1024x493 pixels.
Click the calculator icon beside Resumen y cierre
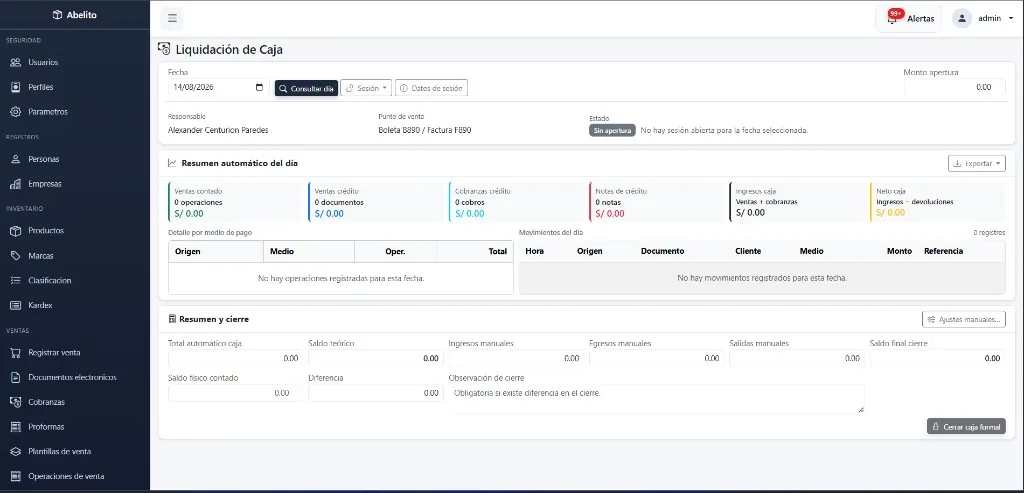172,319
